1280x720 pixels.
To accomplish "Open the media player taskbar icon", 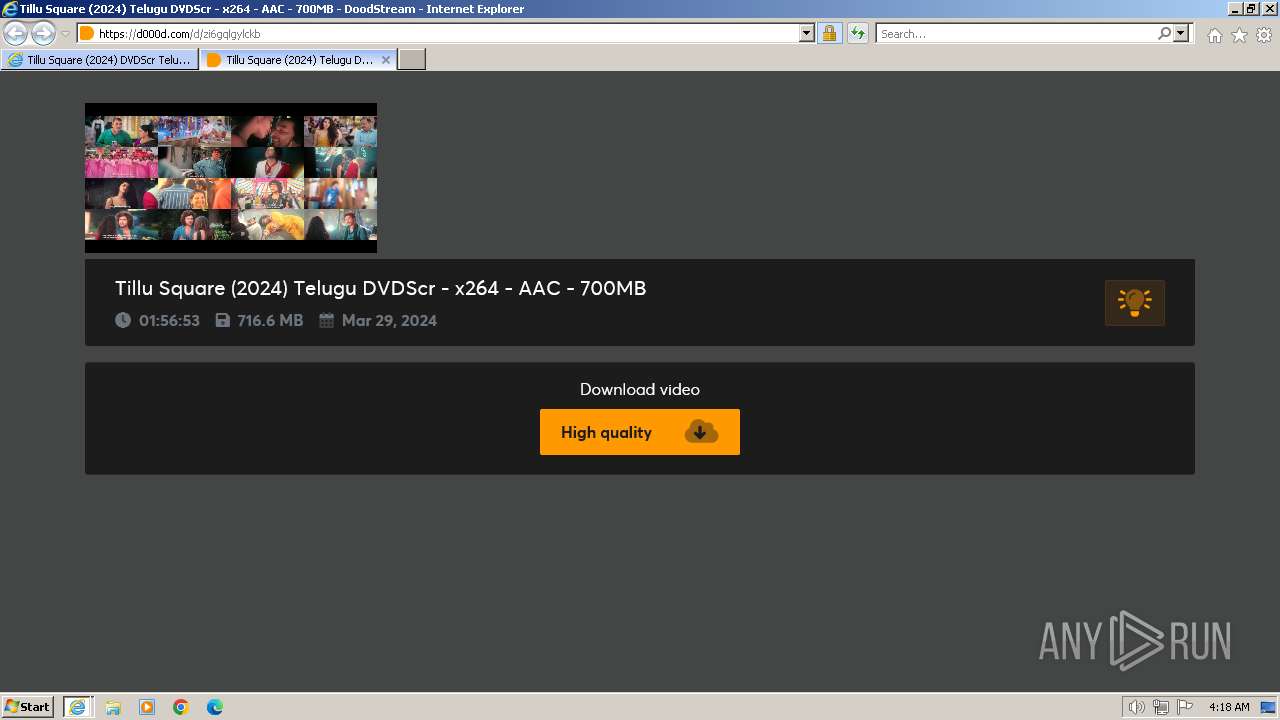I will pyautogui.click(x=147, y=707).
